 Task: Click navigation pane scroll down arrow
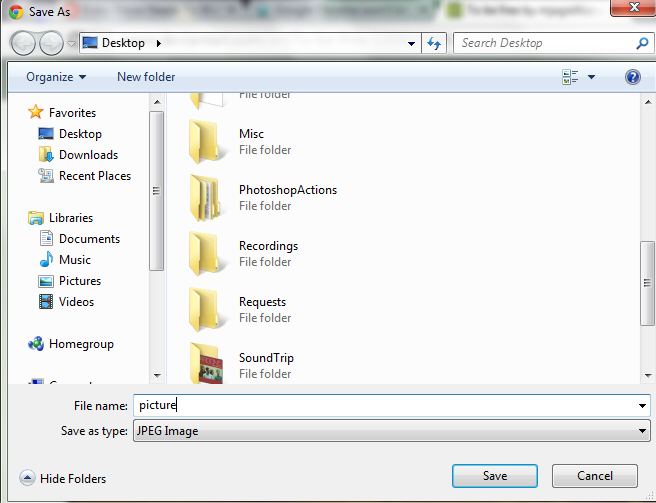tap(157, 375)
